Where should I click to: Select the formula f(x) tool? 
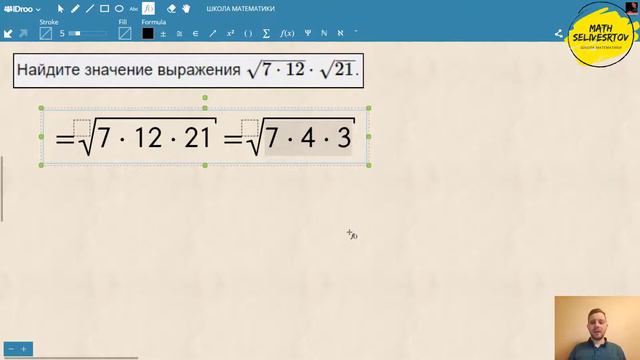coord(148,9)
